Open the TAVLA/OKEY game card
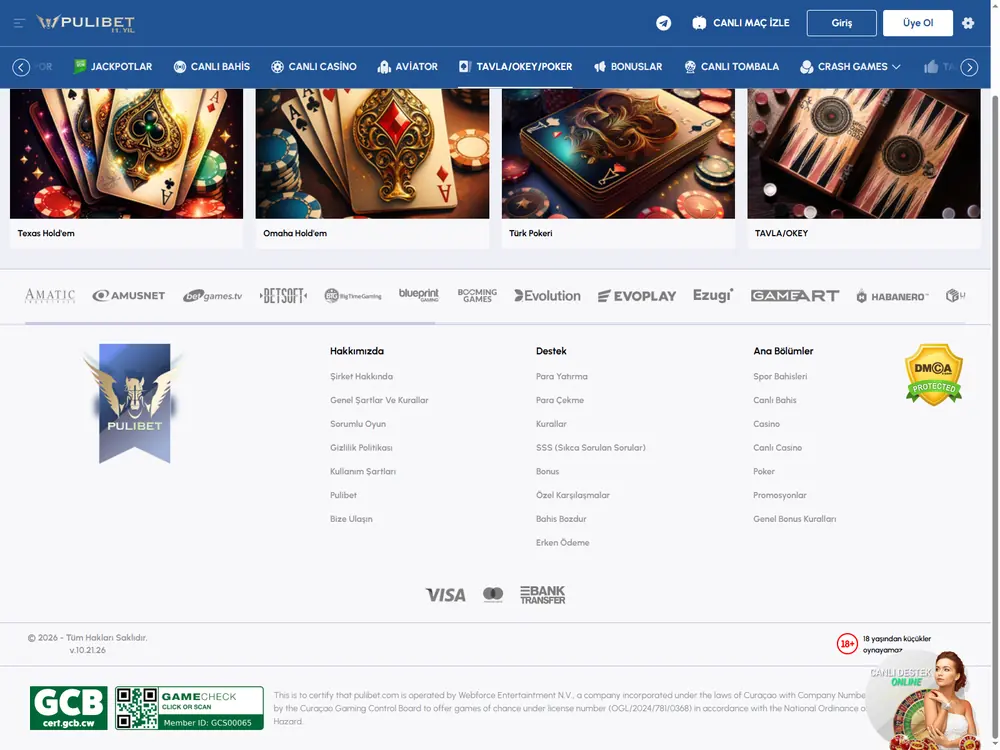 pos(864,168)
